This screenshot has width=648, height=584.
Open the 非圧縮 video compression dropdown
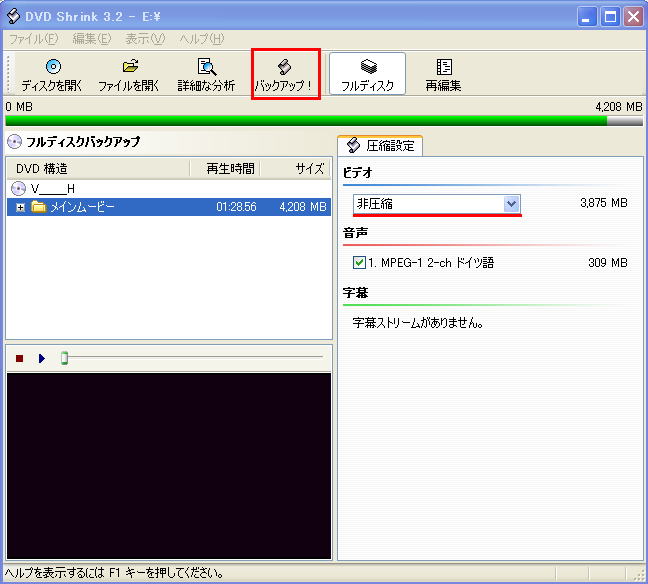tap(511, 204)
